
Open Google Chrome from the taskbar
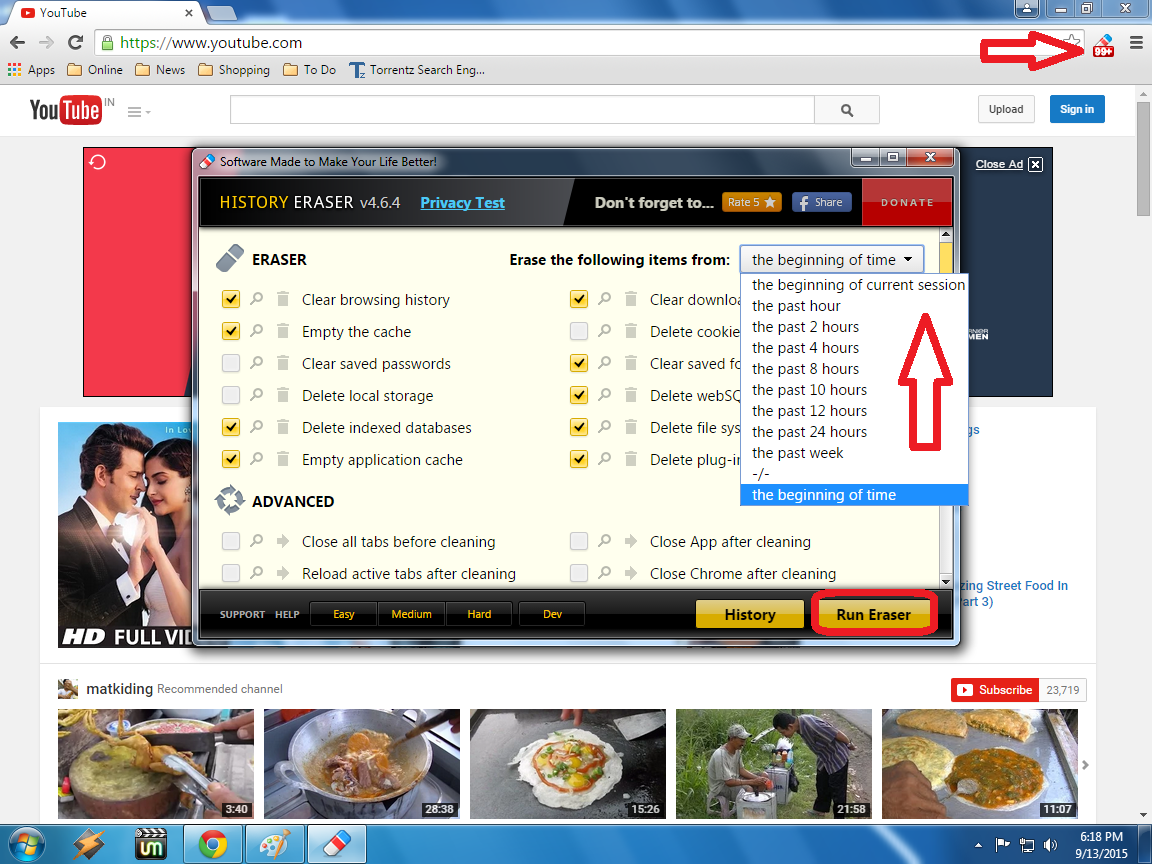pos(212,844)
